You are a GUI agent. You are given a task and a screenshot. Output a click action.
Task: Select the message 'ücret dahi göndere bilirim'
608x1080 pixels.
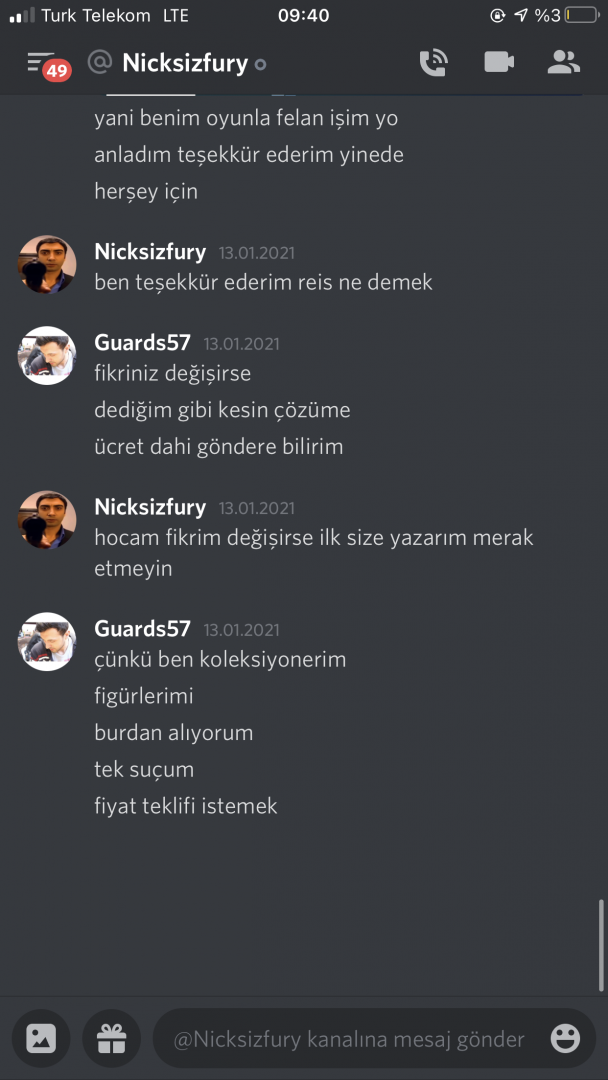219,446
